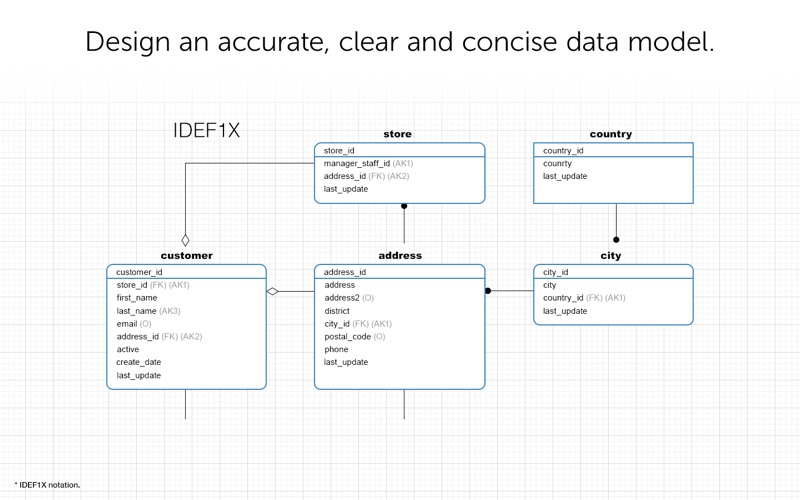Viewport: 800px width, 500px height.
Task: Click filled dot connector beneath store entity
Action: 404,206
